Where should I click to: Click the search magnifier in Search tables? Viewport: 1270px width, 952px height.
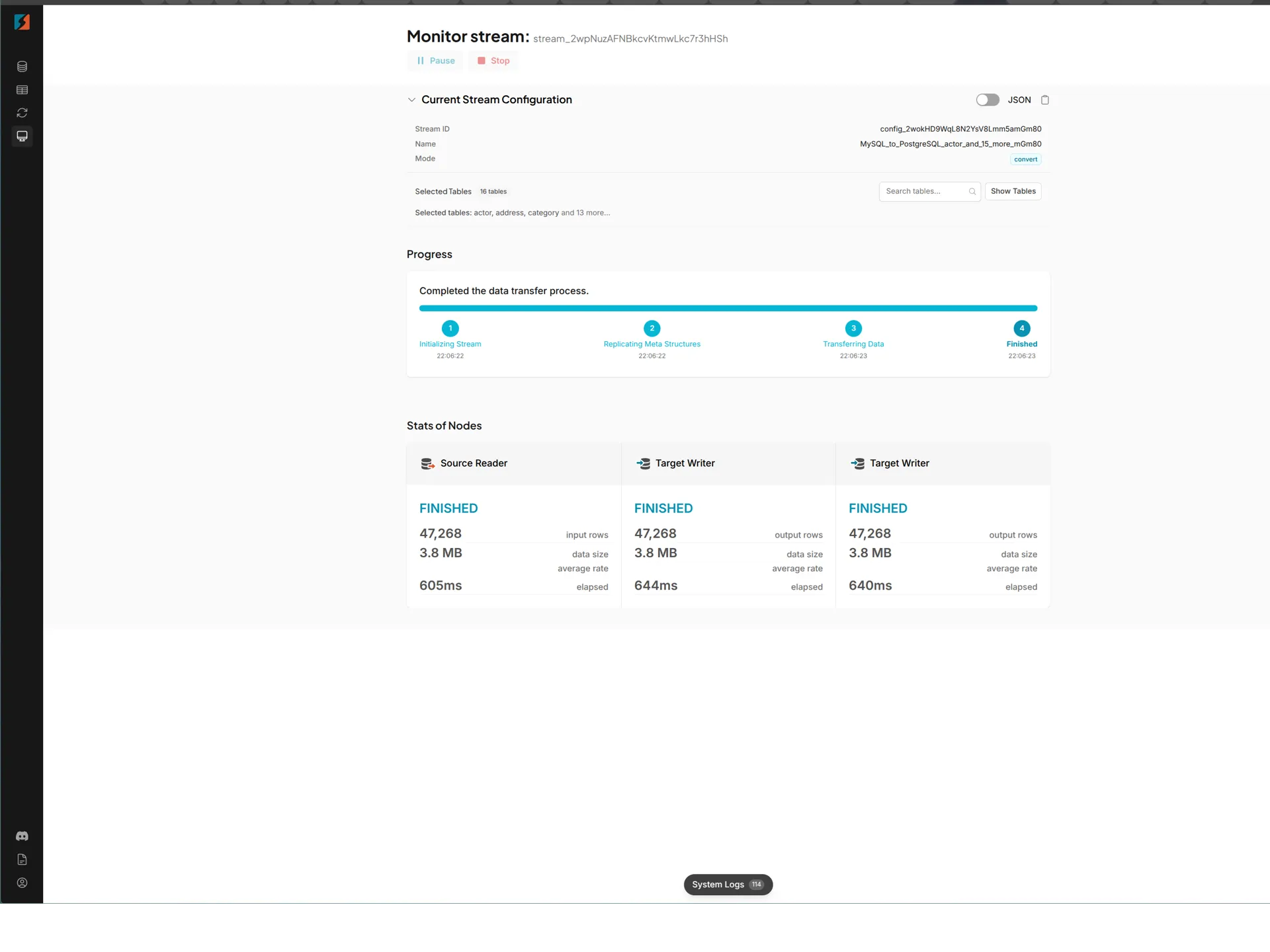click(x=972, y=192)
